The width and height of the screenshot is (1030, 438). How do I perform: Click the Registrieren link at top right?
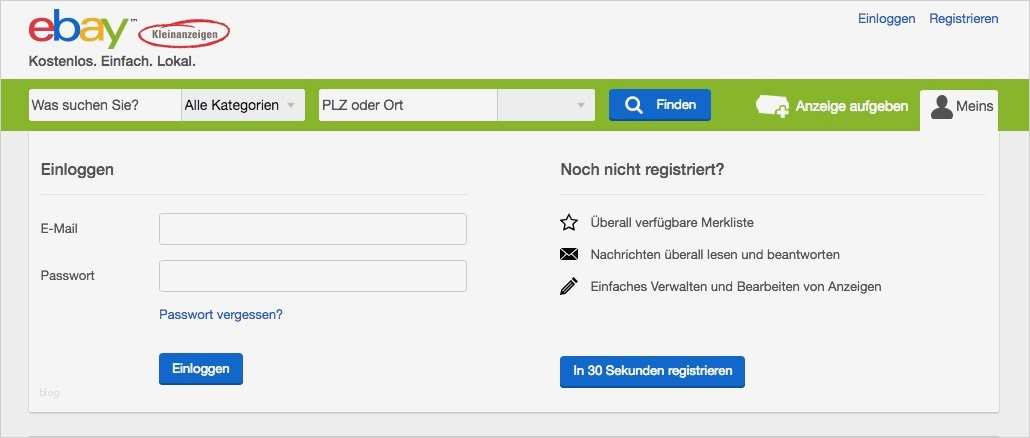[964, 18]
